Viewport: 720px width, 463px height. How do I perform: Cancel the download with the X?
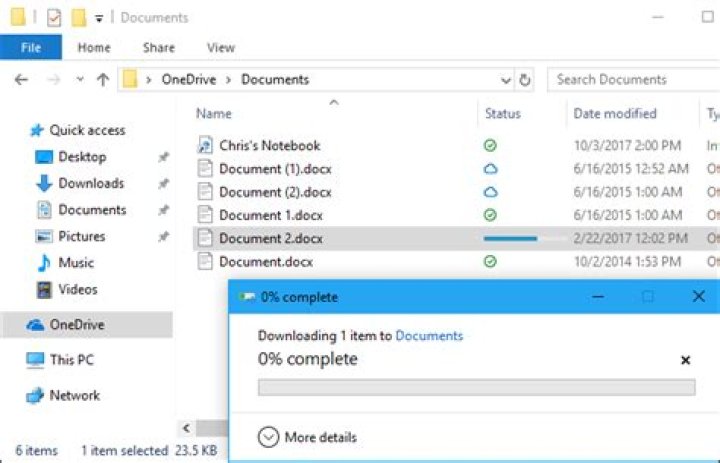[x=685, y=360]
